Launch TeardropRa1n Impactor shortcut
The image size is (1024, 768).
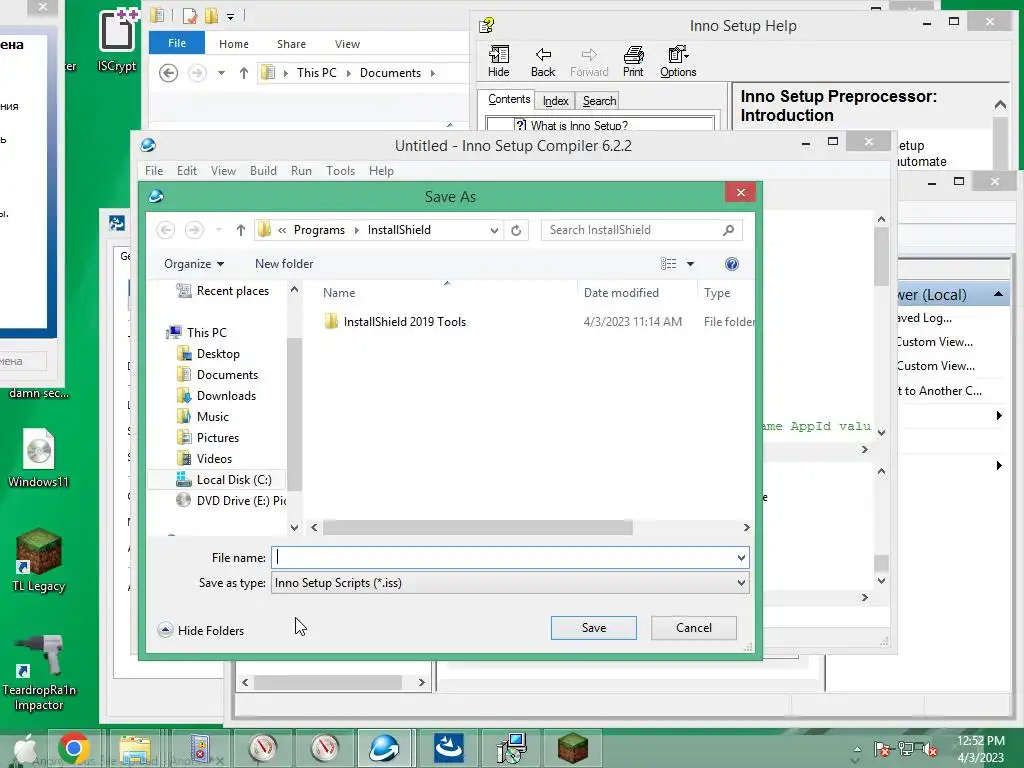pyautogui.click(x=39, y=673)
